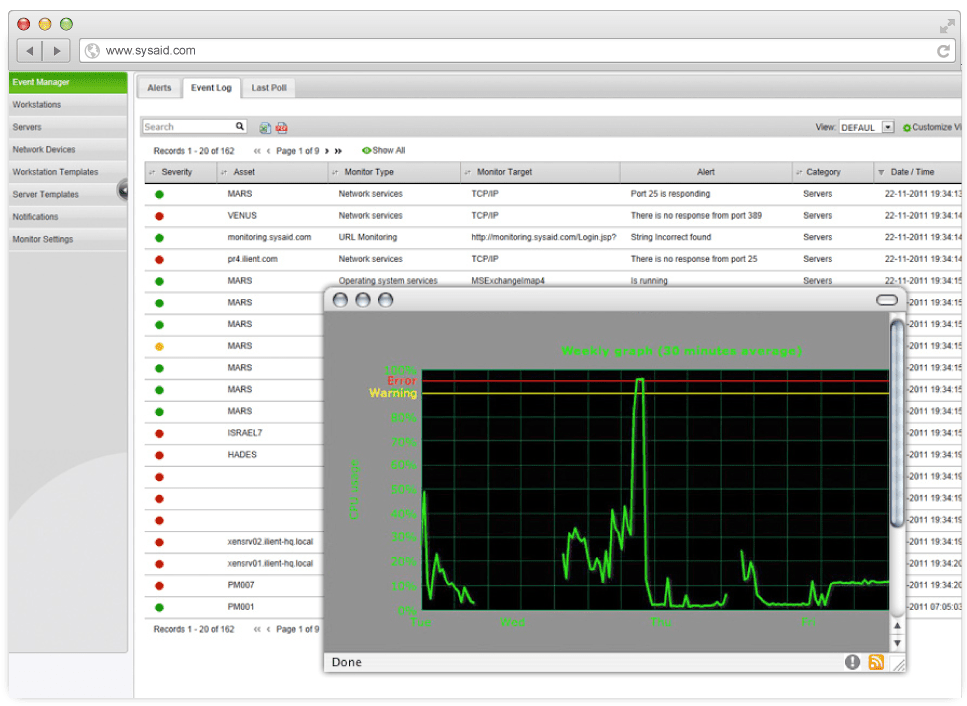967x706 pixels.
Task: Click the resize grip of the graph window
Action: (x=899, y=665)
